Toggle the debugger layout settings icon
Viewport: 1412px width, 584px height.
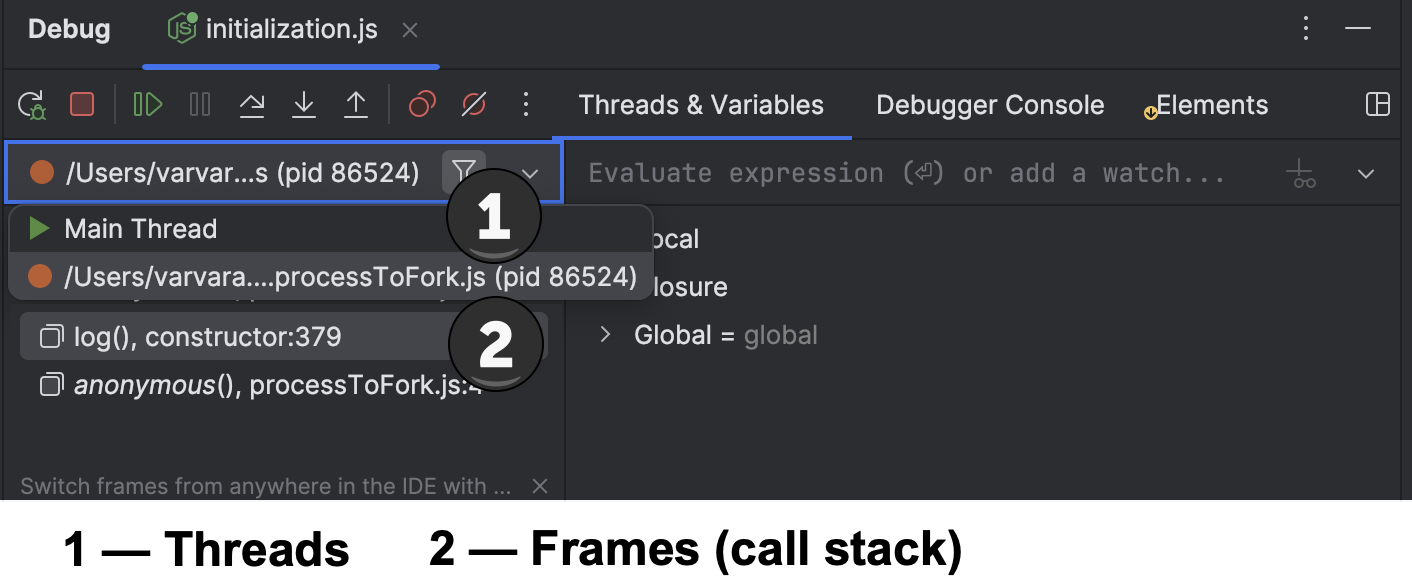click(1377, 105)
